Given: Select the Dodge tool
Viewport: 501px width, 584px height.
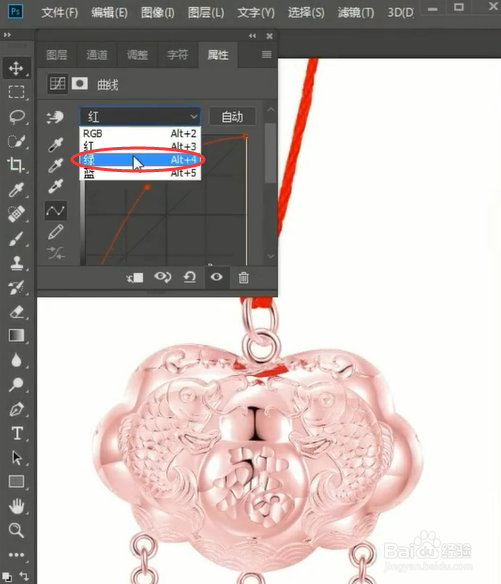Looking at the screenshot, I should coord(16,384).
